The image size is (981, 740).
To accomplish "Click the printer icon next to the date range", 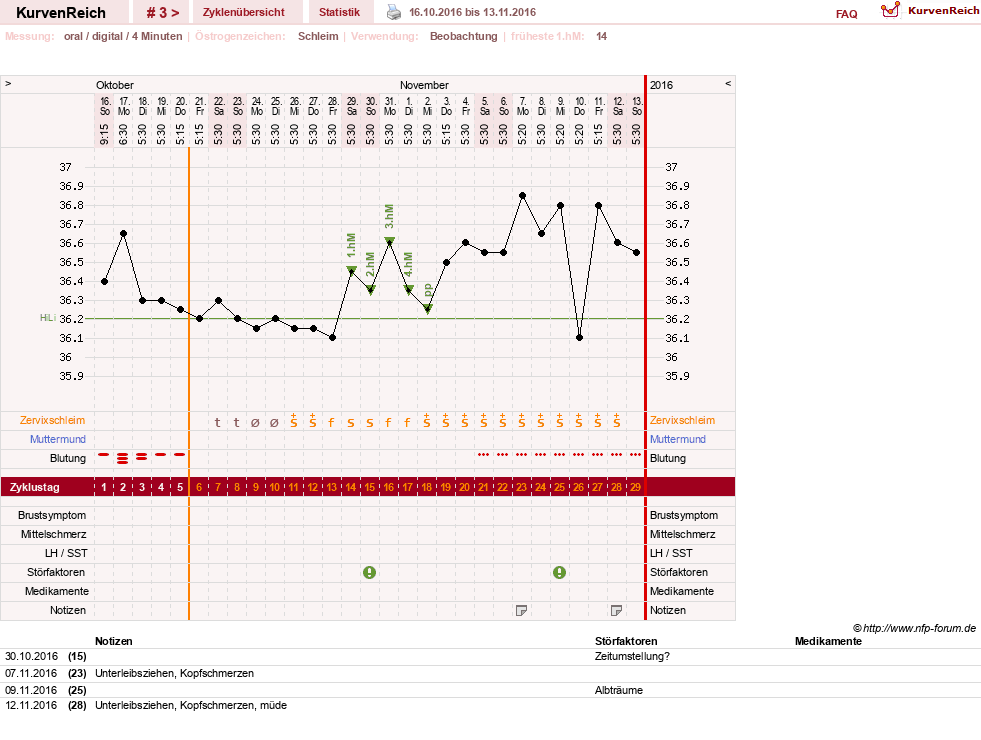I will tap(394, 12).
